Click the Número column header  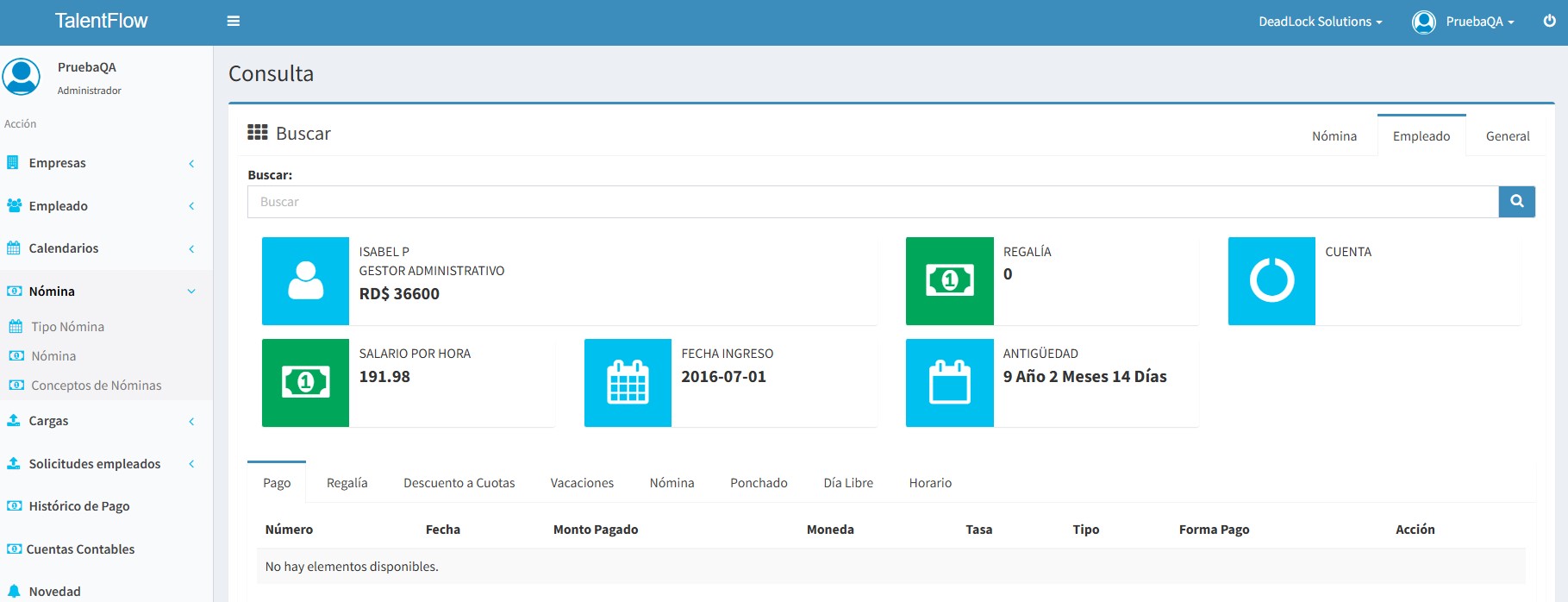tap(289, 529)
